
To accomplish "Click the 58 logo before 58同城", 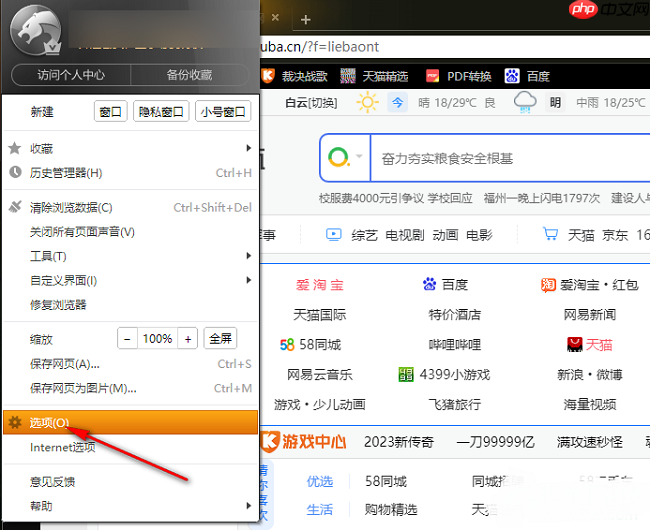I will click(287, 345).
